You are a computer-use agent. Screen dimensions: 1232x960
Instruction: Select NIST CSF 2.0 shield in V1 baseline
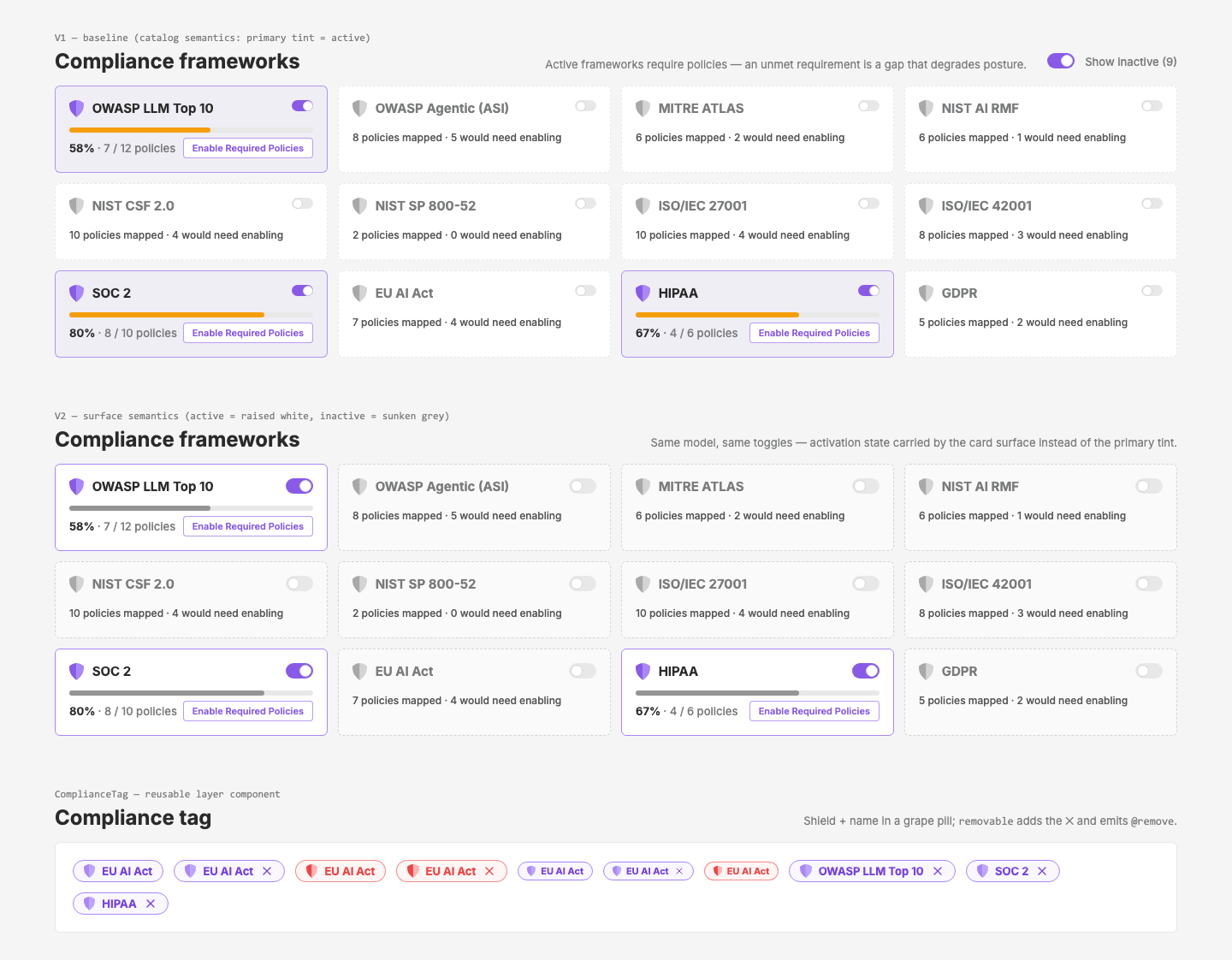[77, 206]
